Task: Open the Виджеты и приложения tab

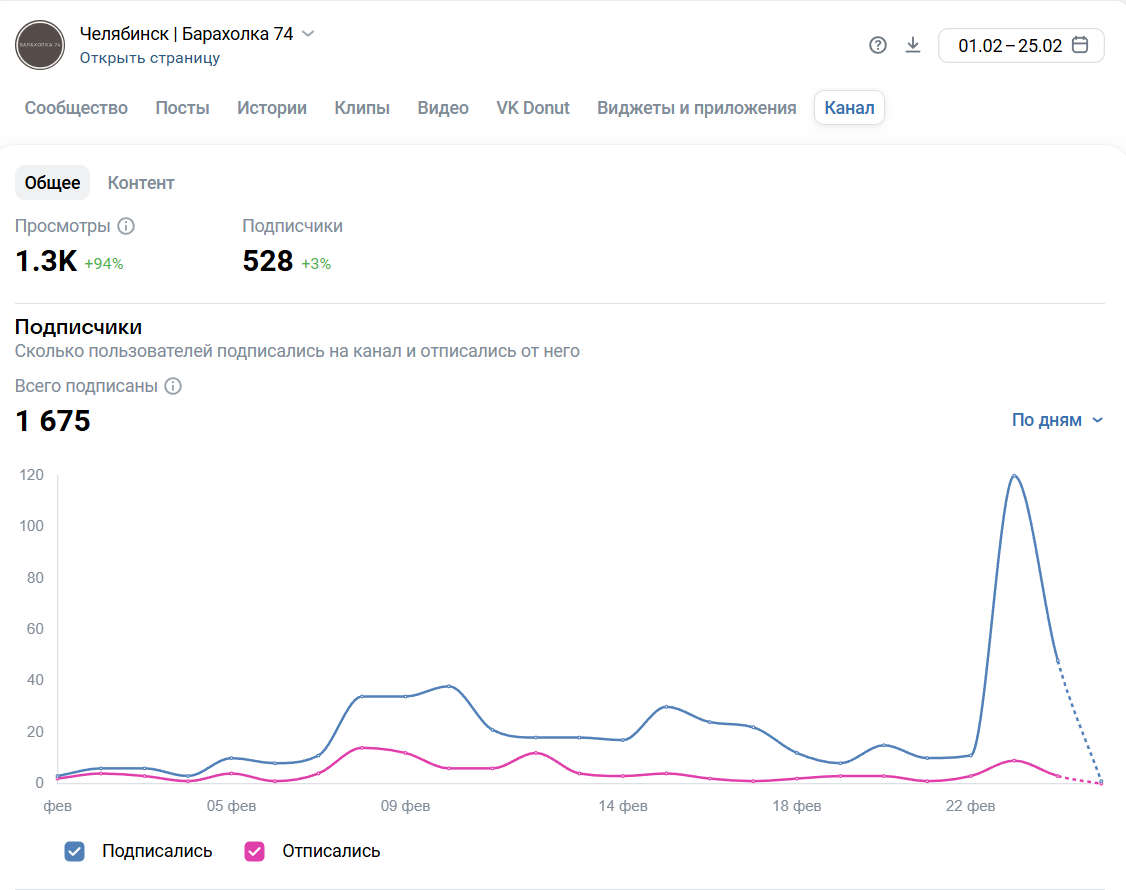Action: click(696, 108)
